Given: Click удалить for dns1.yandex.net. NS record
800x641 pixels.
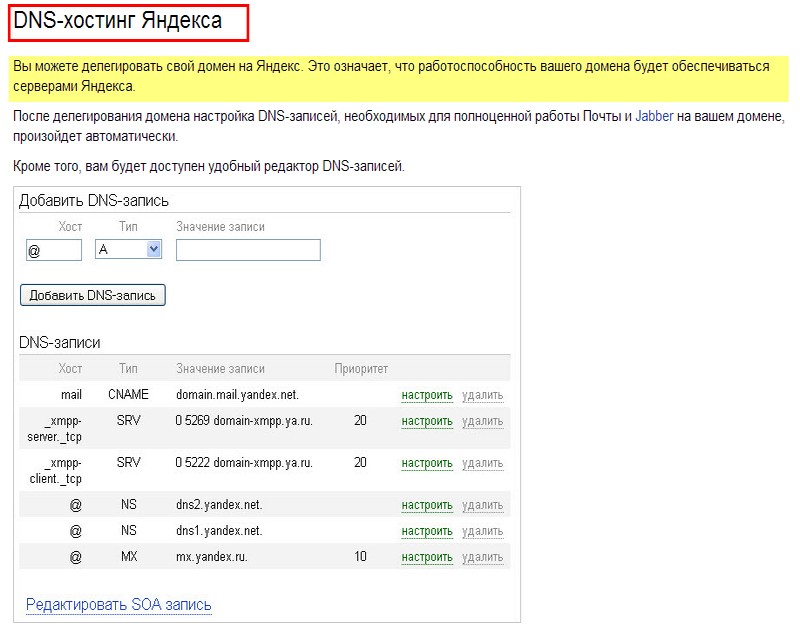Looking at the screenshot, I should (x=483, y=531).
